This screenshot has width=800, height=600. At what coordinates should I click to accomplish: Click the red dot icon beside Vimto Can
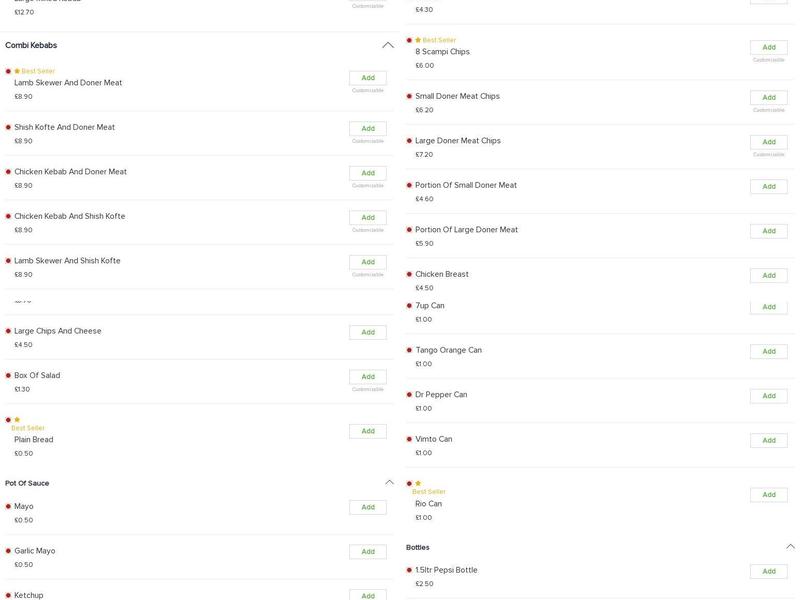[x=409, y=440]
